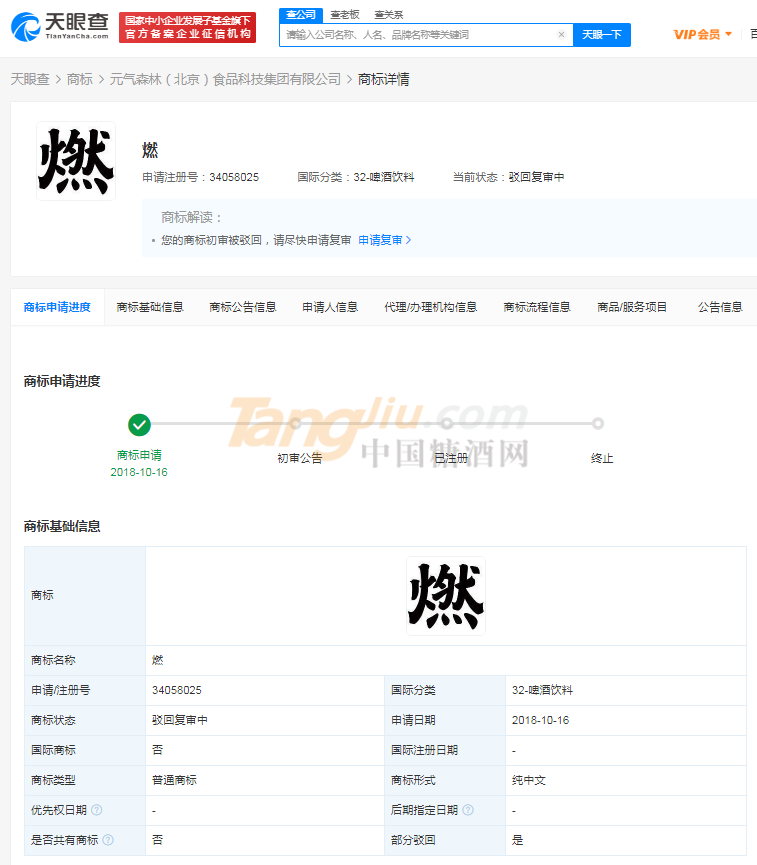The width and height of the screenshot is (757, 865).
Task: Click the 申请注册号:34058025 text in header
Action: click(200, 177)
